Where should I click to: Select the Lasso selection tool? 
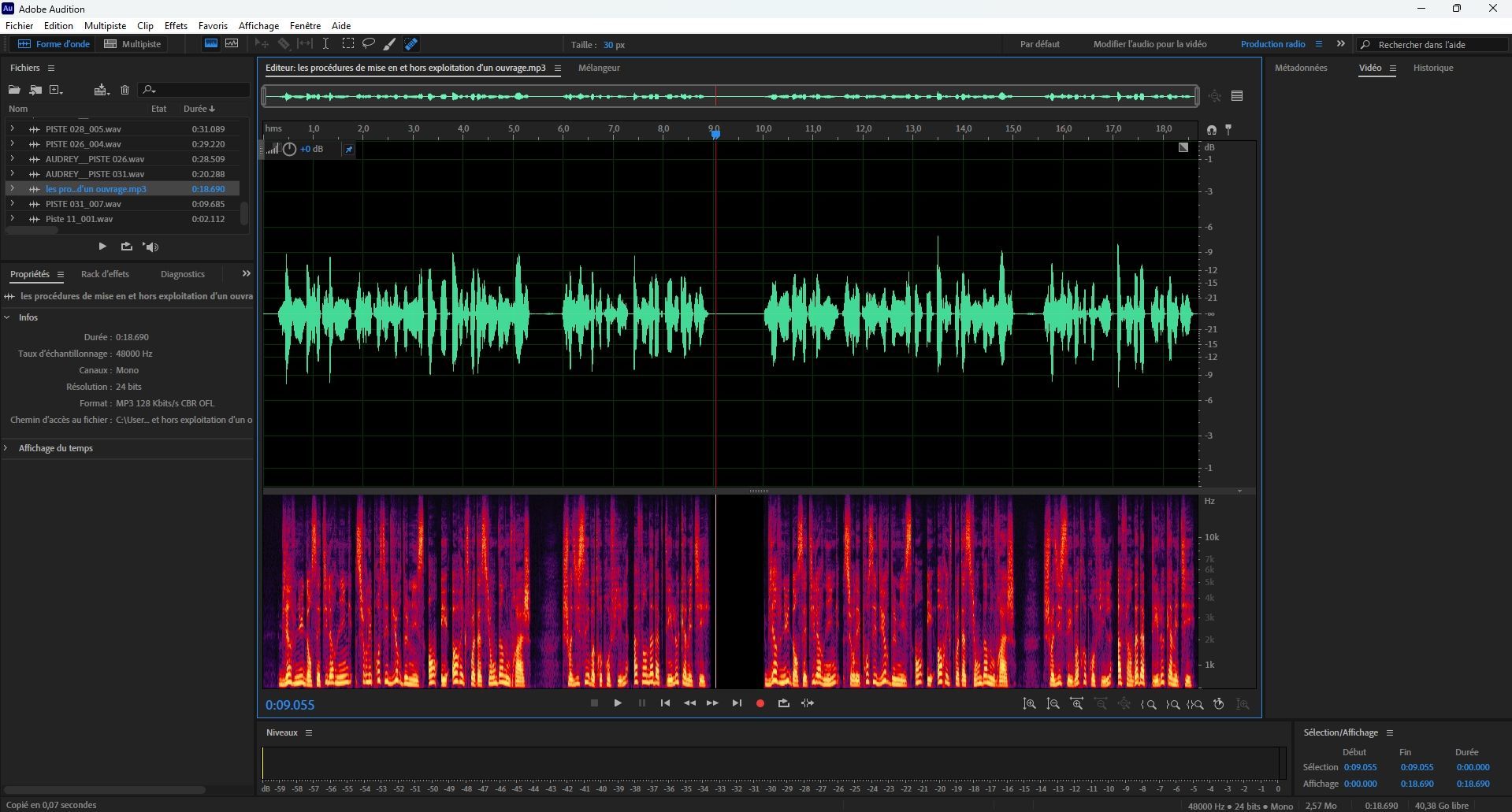pos(368,44)
